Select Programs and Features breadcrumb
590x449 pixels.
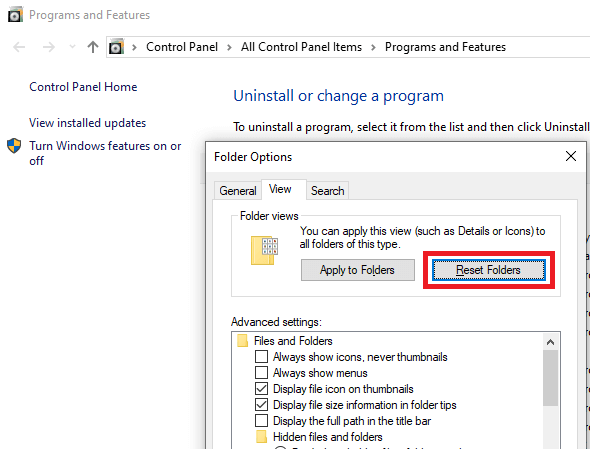tap(445, 47)
